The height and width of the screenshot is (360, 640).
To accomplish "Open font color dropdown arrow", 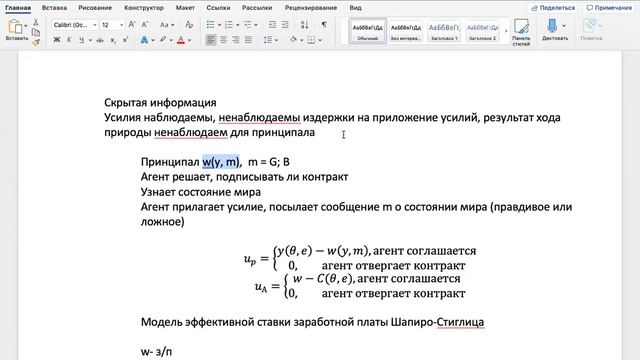I will click(189, 40).
